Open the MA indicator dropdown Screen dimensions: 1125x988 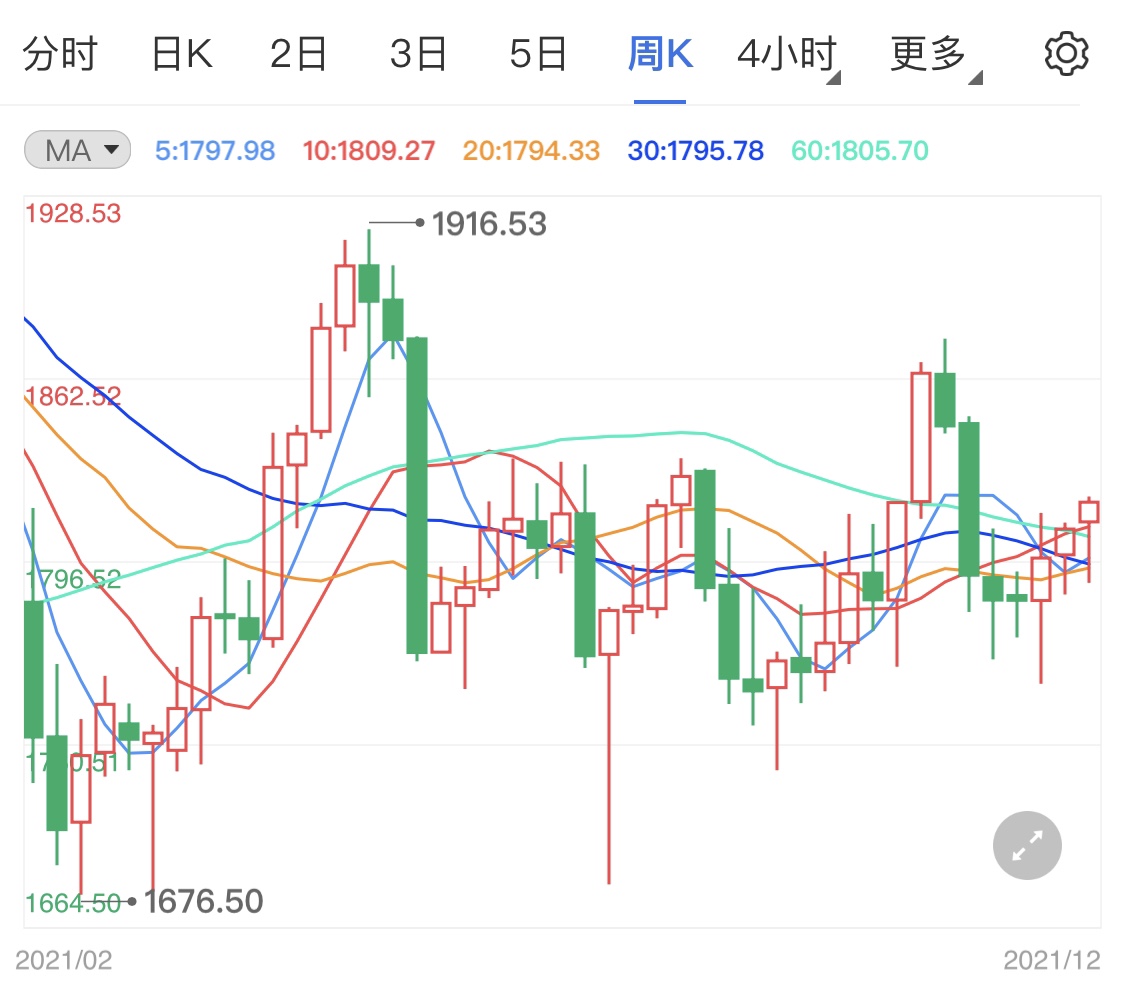point(77,150)
